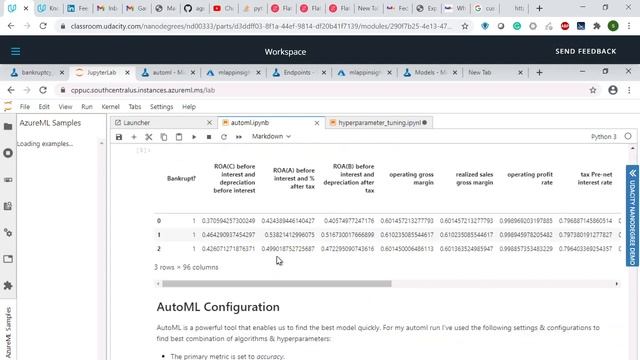Click the JupyterLab logo icon
The height and width of the screenshot is (360, 640).
point(8,107)
